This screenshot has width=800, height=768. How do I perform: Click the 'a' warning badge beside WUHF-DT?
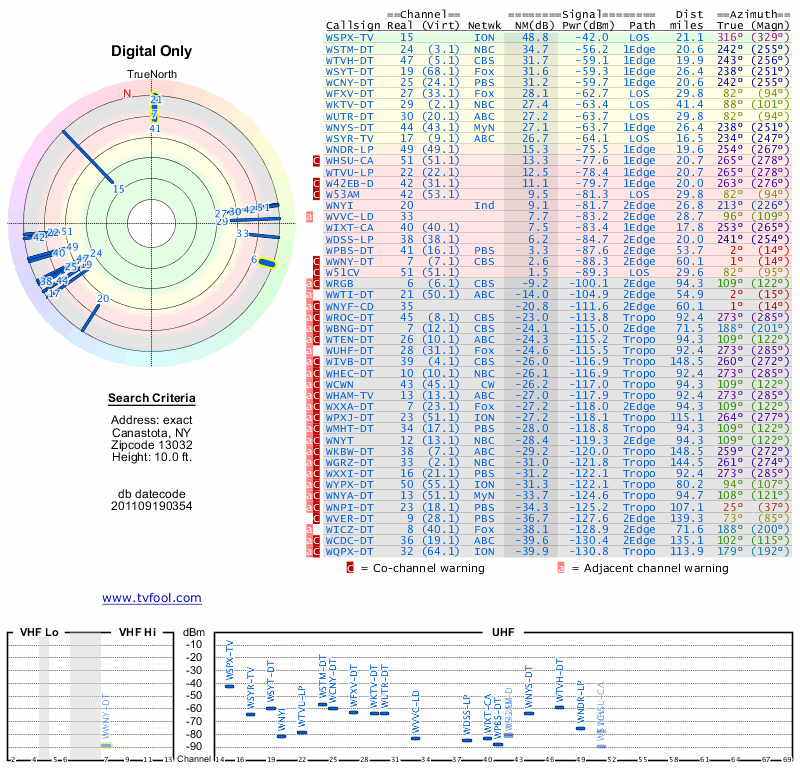pos(309,351)
